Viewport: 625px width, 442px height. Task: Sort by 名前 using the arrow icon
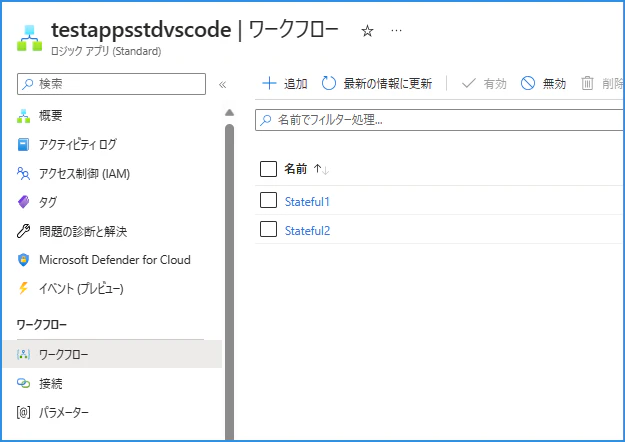tap(321, 169)
